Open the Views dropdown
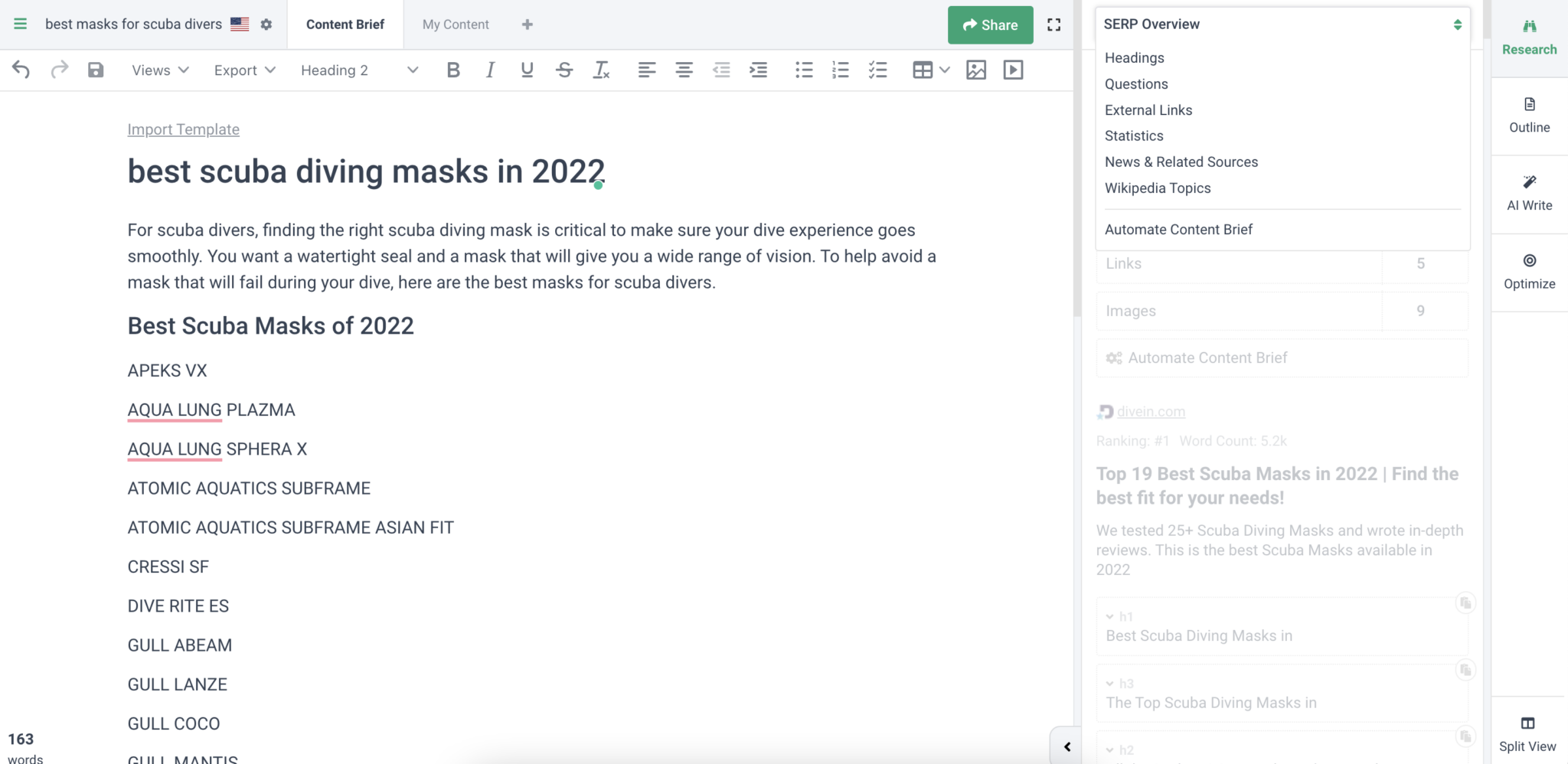Image resolution: width=1568 pixels, height=764 pixels. click(x=160, y=70)
